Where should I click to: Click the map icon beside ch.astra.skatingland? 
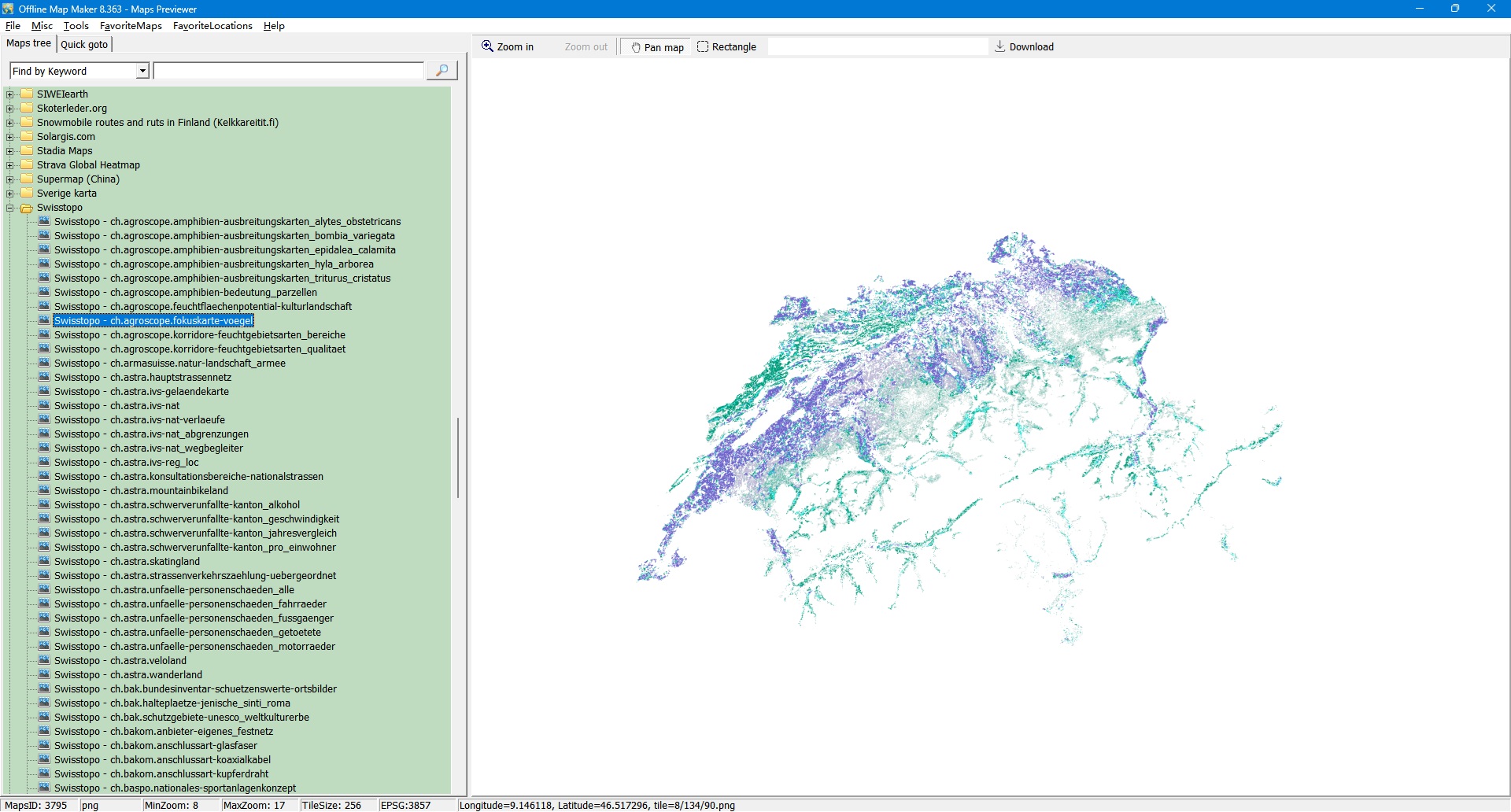pos(44,562)
